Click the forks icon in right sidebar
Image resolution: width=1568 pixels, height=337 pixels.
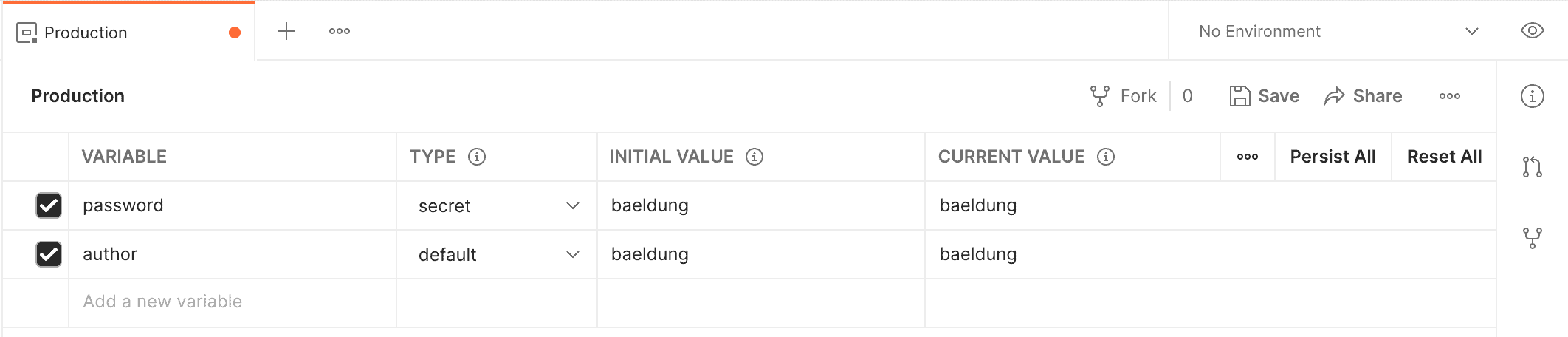(x=1533, y=237)
